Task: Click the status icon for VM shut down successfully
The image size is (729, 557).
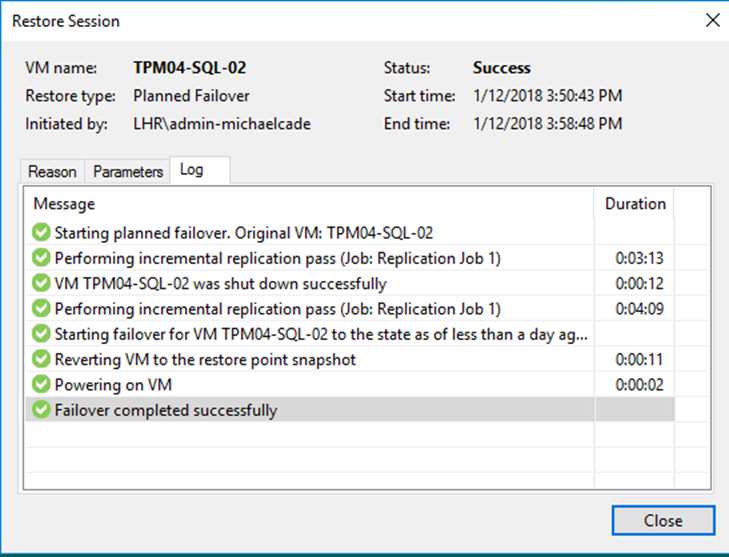Action: 41,283
